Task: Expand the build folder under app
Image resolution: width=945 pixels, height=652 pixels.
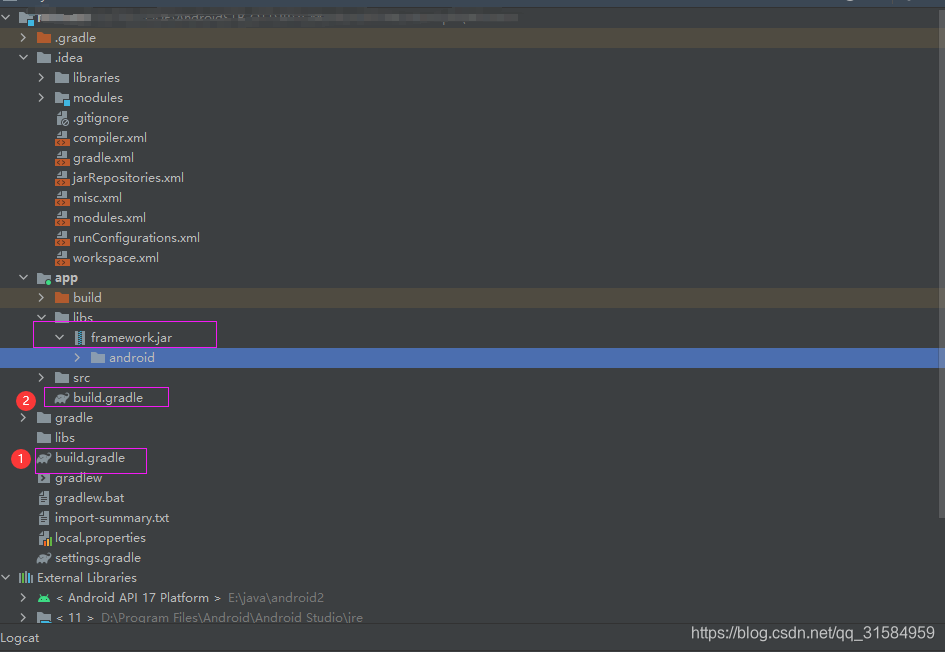Action: tap(42, 297)
